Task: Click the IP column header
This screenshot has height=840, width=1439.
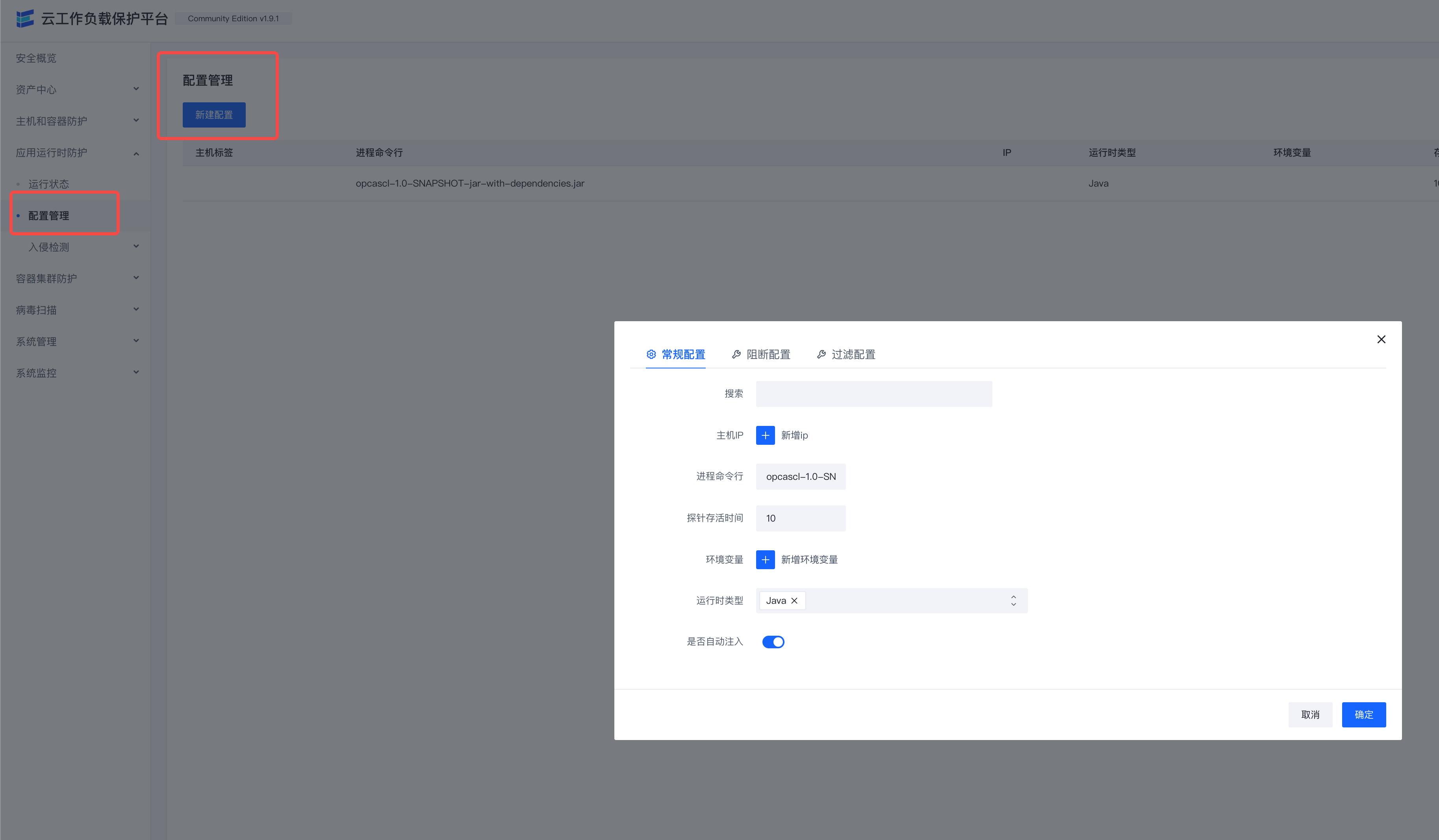Action: click(1007, 152)
